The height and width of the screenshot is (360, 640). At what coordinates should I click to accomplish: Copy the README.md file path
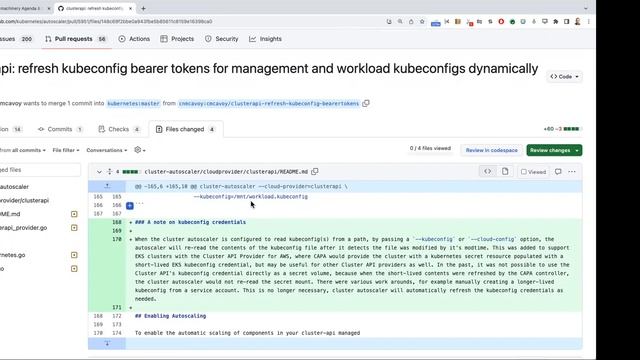pos(315,171)
